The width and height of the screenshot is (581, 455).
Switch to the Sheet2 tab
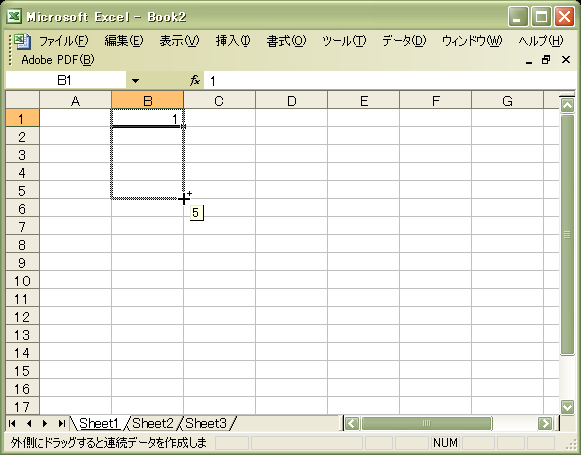[153, 423]
